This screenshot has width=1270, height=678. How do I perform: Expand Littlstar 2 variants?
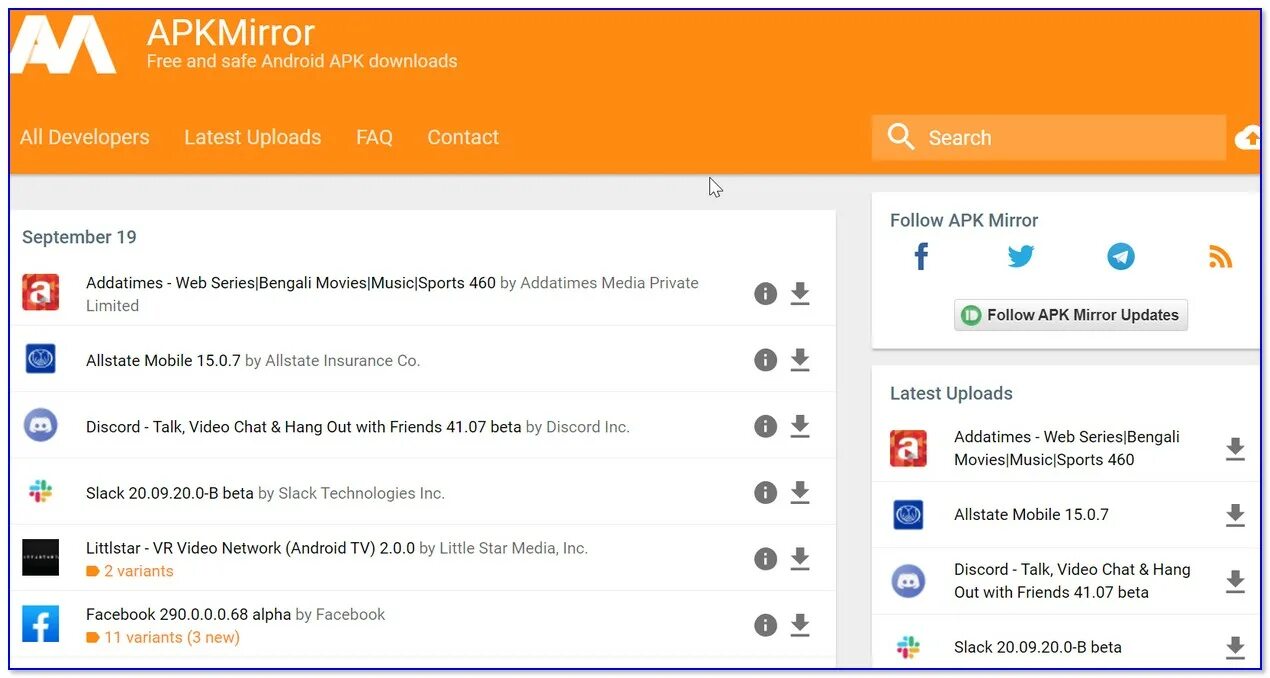click(130, 571)
